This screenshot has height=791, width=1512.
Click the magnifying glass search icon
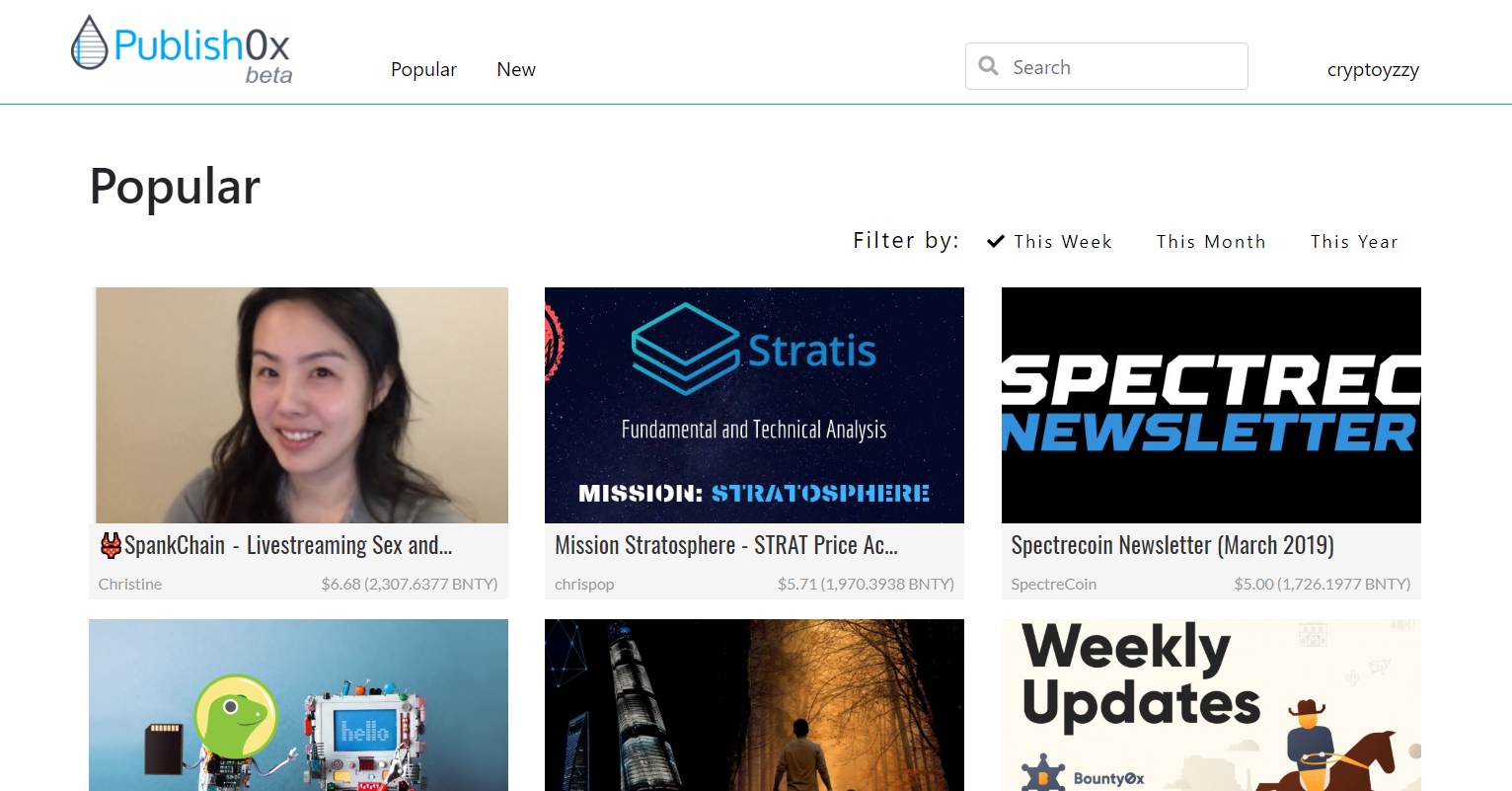(x=988, y=66)
